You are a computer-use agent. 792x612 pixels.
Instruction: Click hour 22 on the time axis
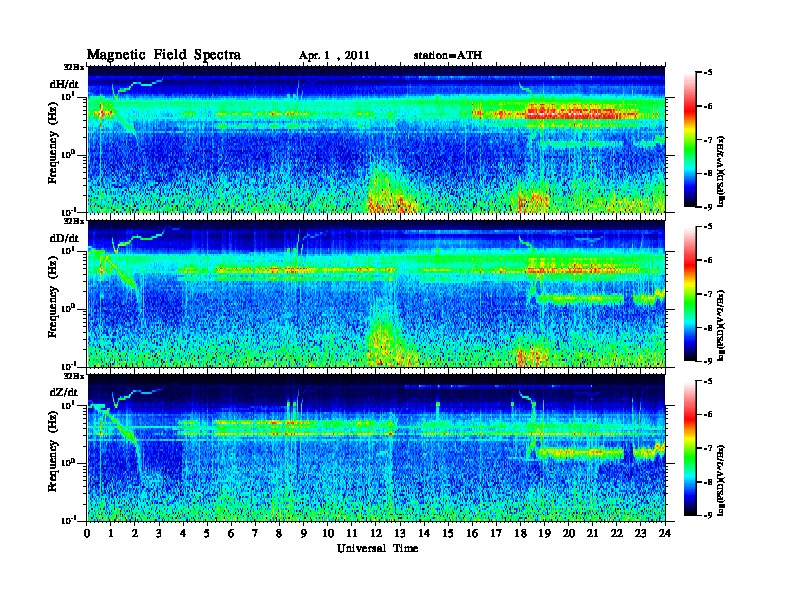[617, 534]
